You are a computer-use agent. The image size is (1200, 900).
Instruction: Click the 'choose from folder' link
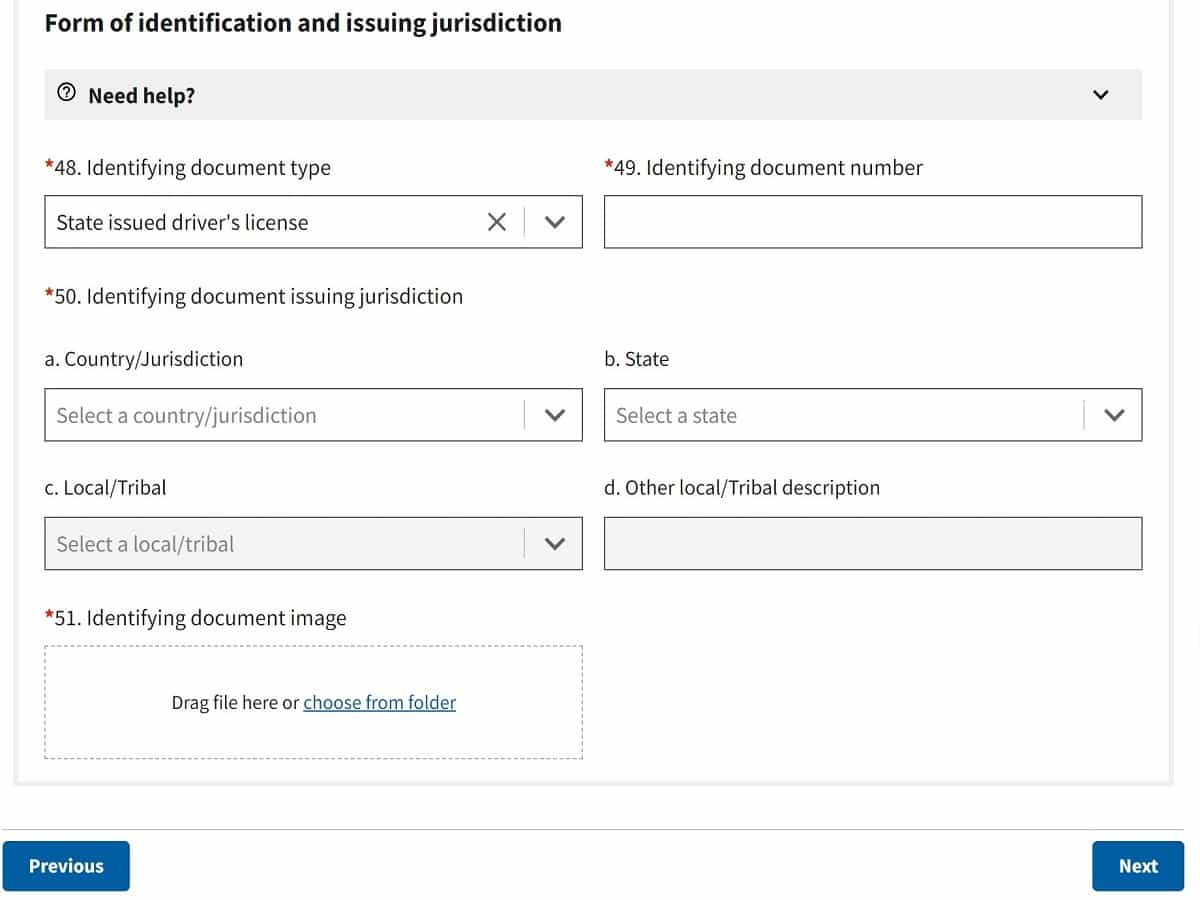[x=379, y=703]
